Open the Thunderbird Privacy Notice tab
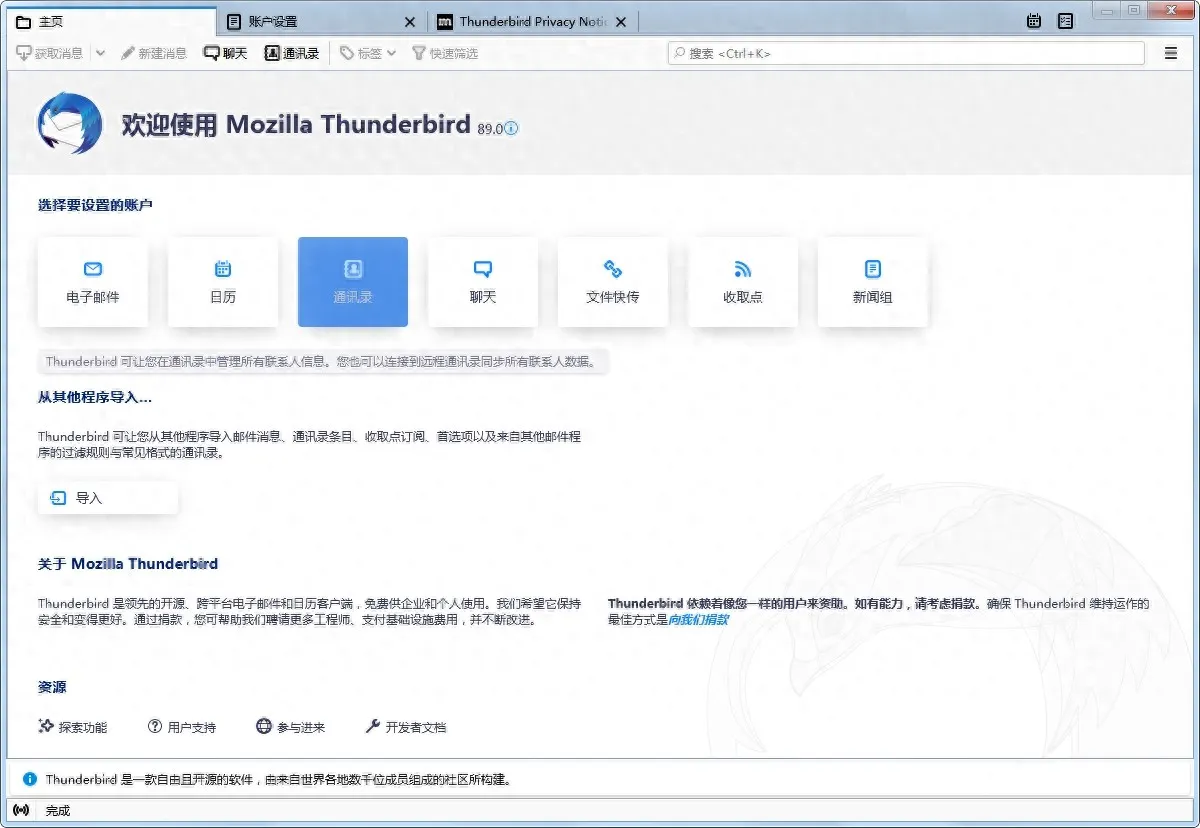This screenshot has height=828, width=1200. [532, 21]
